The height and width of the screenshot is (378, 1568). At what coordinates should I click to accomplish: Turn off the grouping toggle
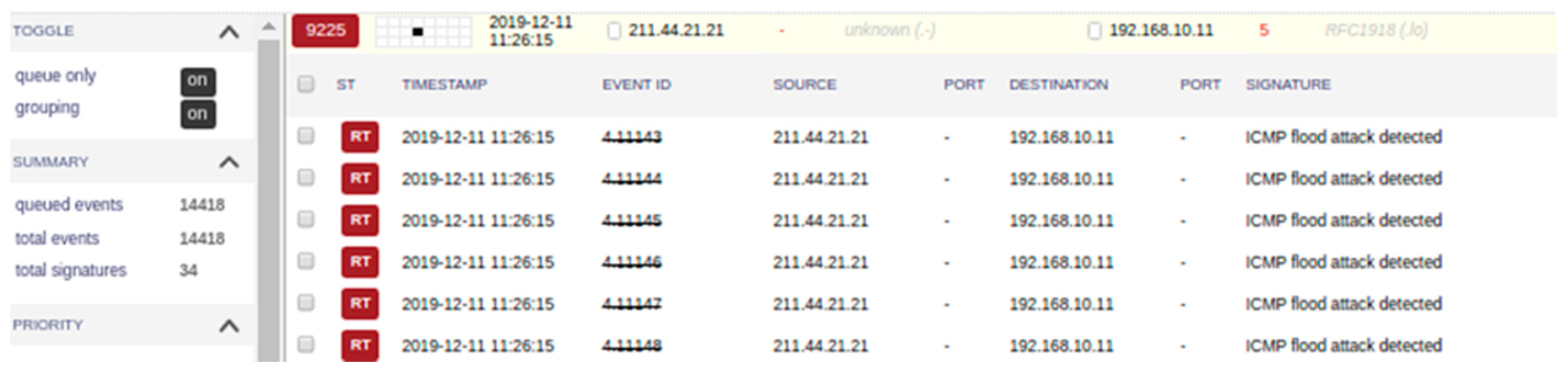(x=197, y=114)
